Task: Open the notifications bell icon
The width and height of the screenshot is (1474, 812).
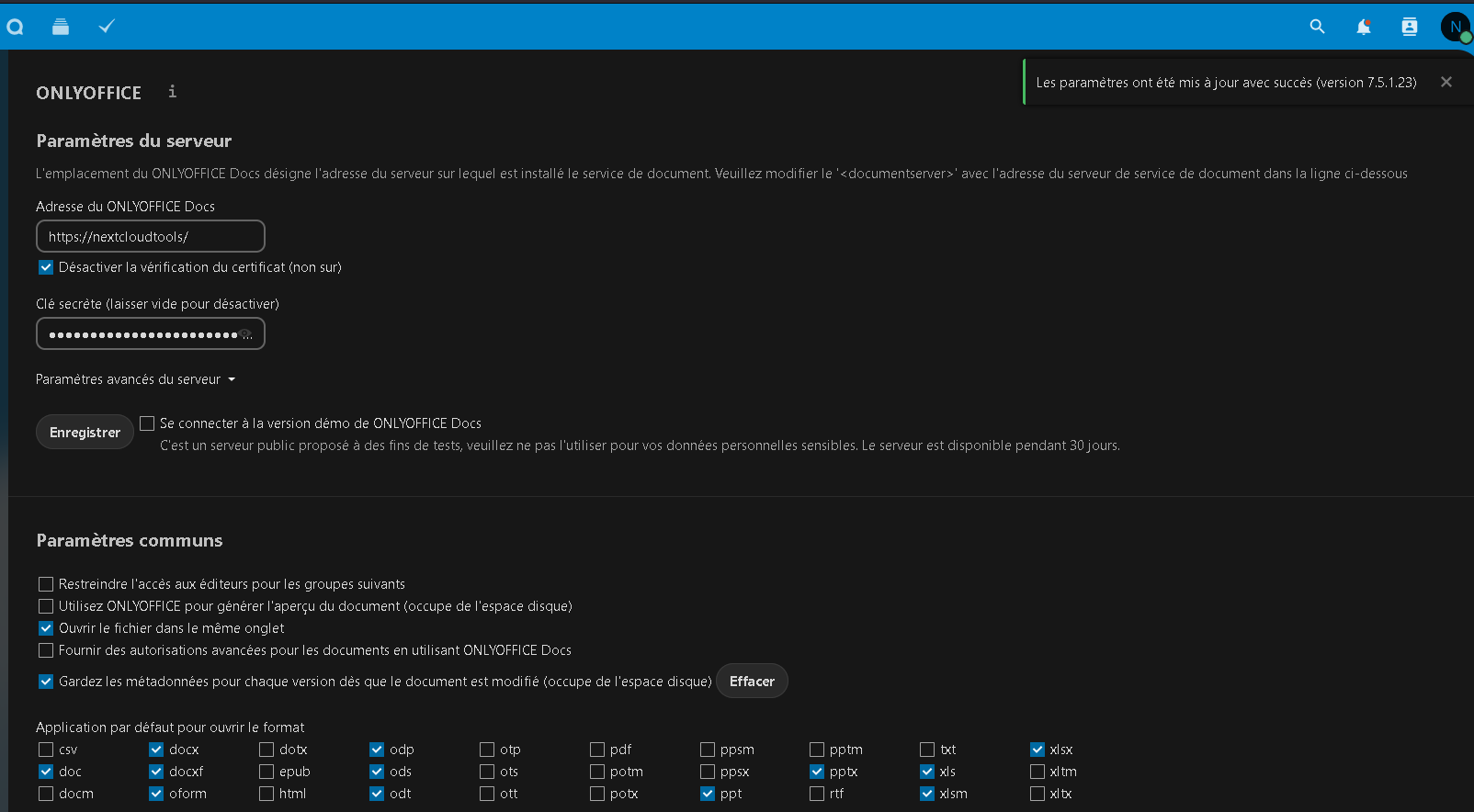Action: point(1364,27)
